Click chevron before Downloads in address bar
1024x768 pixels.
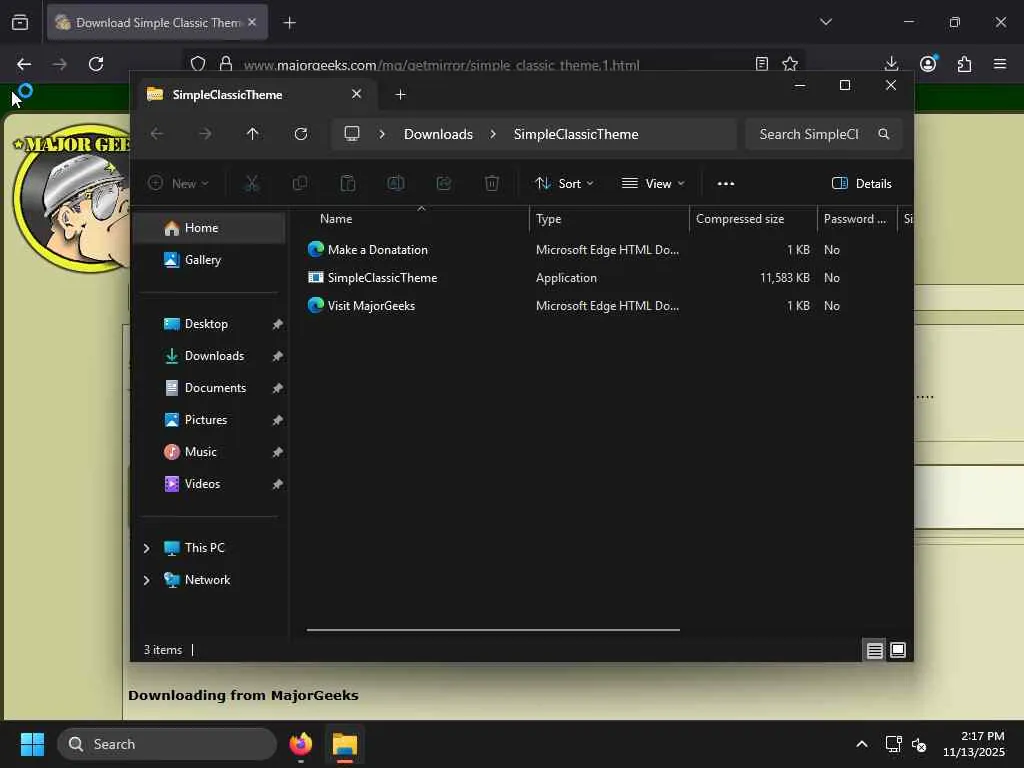382,134
